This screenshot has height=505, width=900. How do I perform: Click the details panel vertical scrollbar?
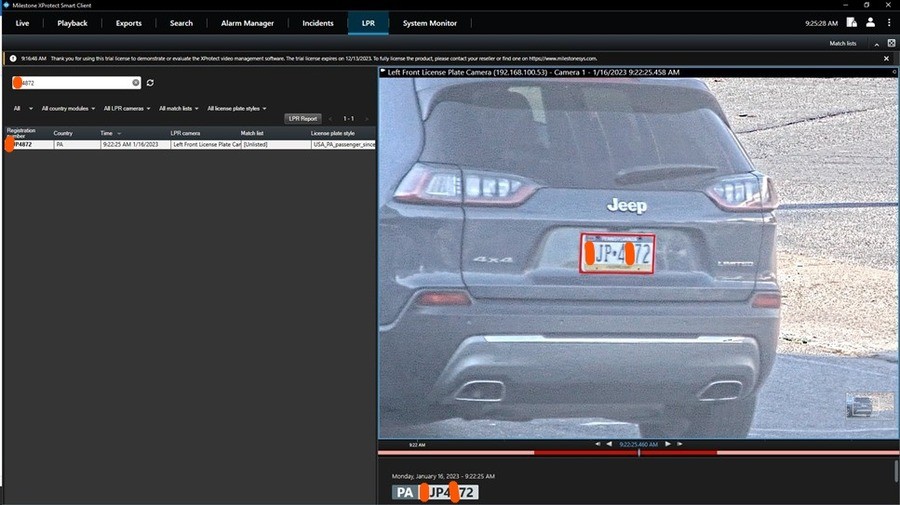click(895, 471)
